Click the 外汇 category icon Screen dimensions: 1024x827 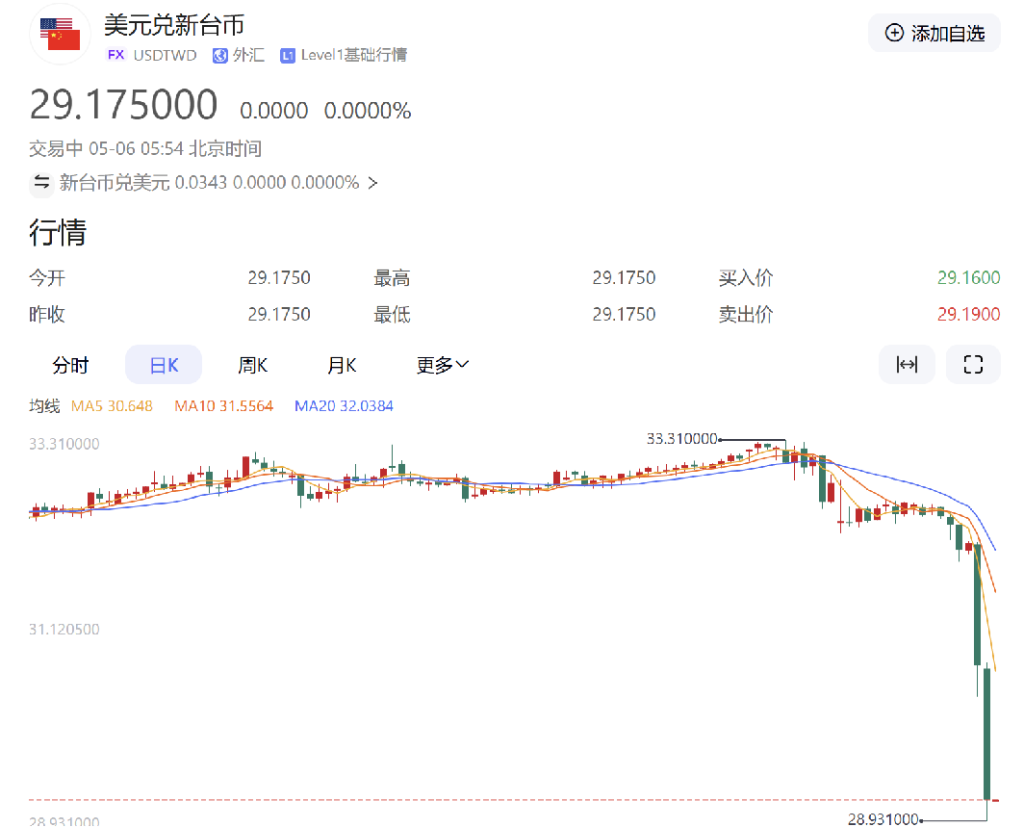220,55
